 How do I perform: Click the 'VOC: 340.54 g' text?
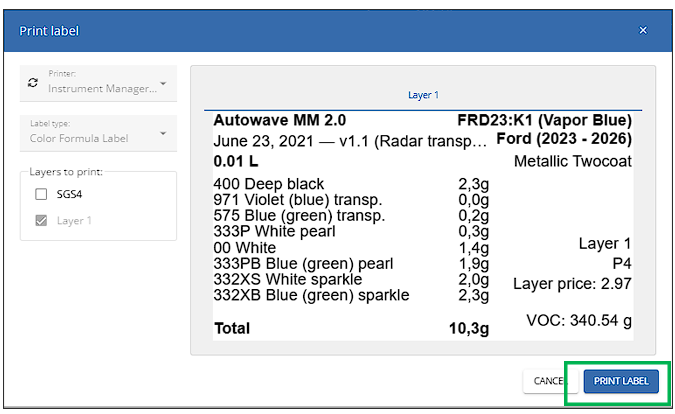coord(579,321)
